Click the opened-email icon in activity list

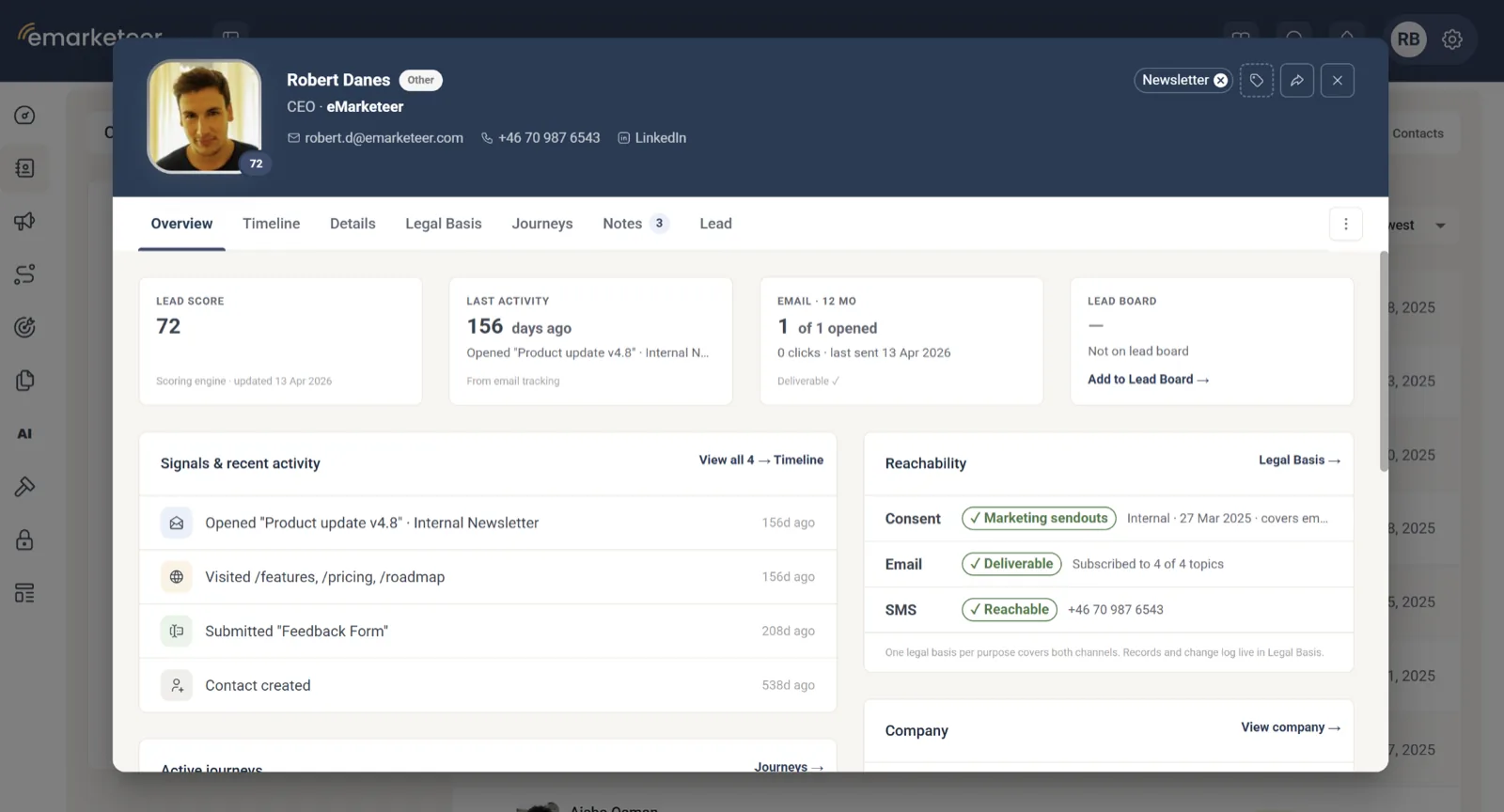177,523
